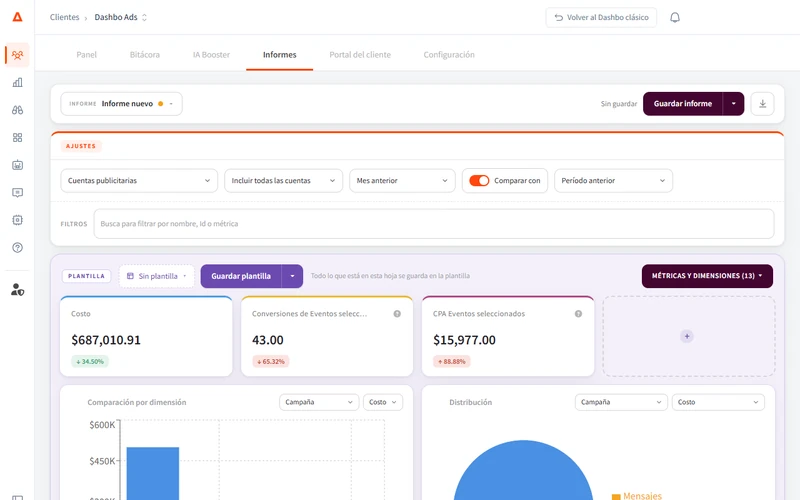Open the Informe nuevo report selector
The height and width of the screenshot is (500, 800).
point(121,104)
